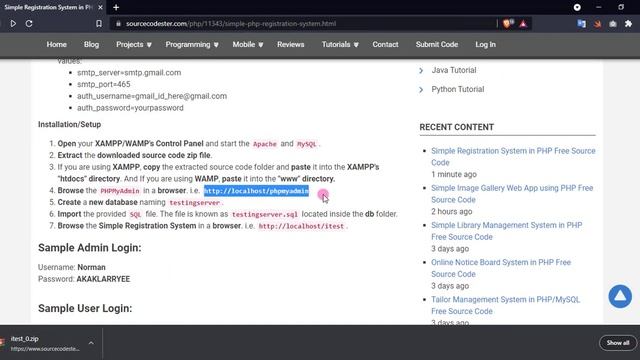640x360 pixels.
Task: Click the circular profile icon in title bar
Action: 577,7
